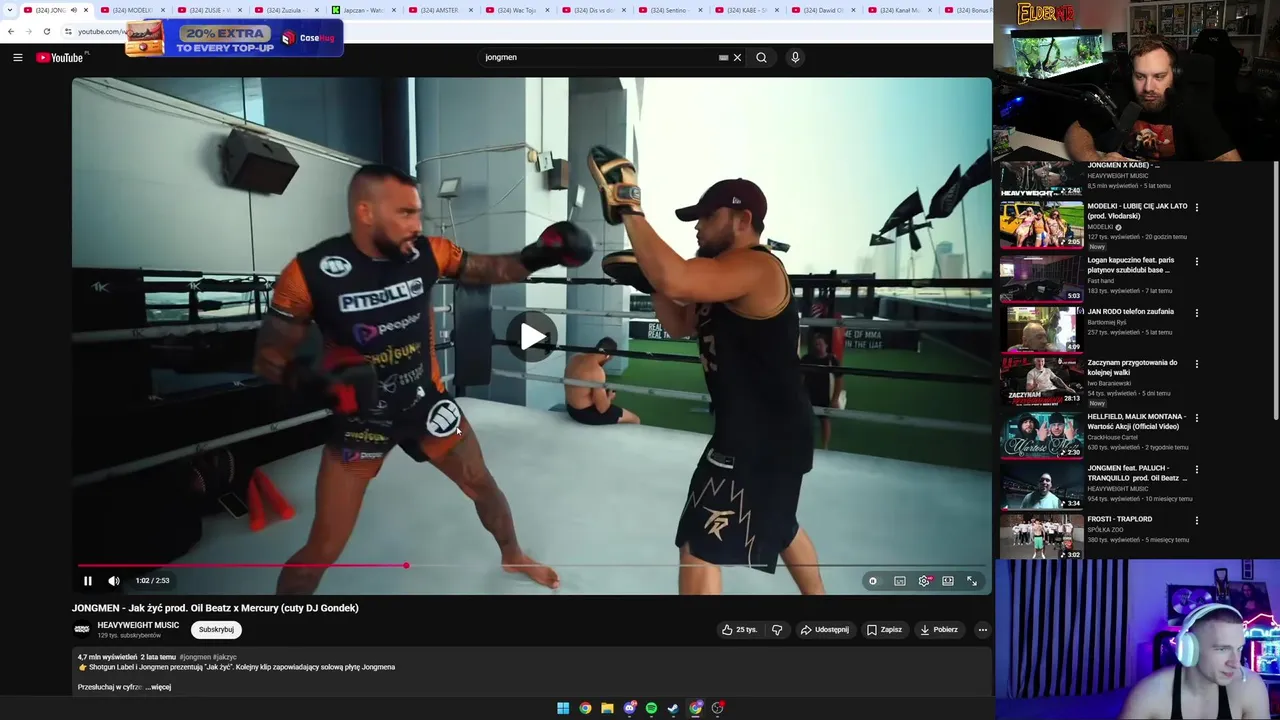This screenshot has height=720, width=1280.
Task: Open options menu for TRANQUILLO video
Action: [1196, 470]
